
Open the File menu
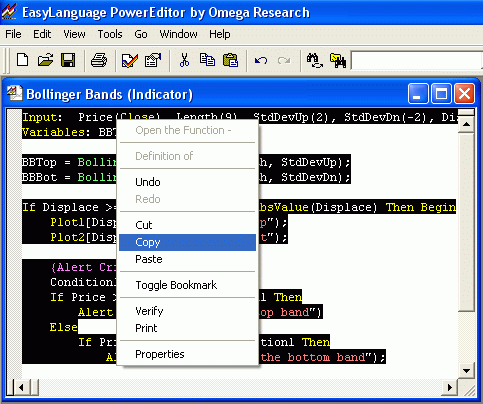click(13, 34)
